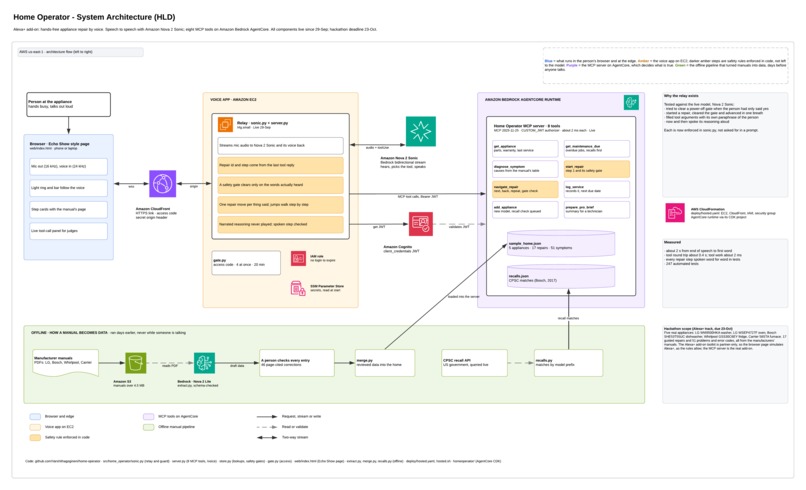Click the 'MCP tool calls, Bearer JWT' arrow label
The image size is (806, 490).
417,196
